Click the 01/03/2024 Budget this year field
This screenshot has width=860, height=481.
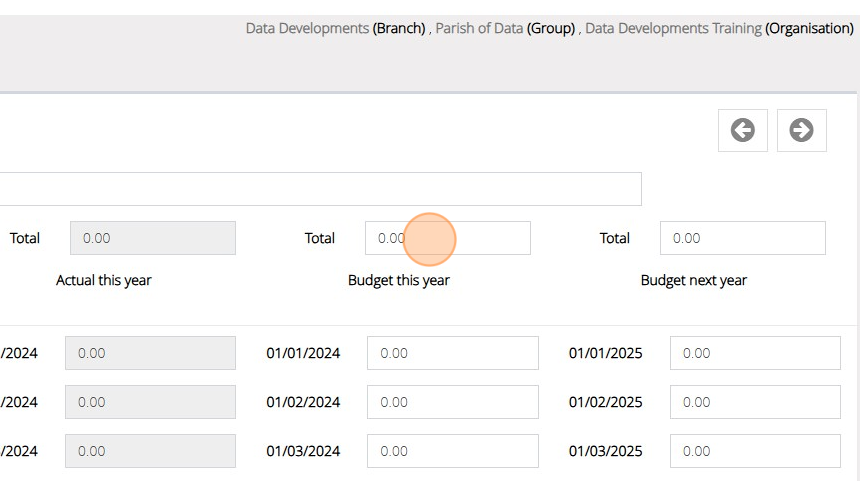click(452, 451)
